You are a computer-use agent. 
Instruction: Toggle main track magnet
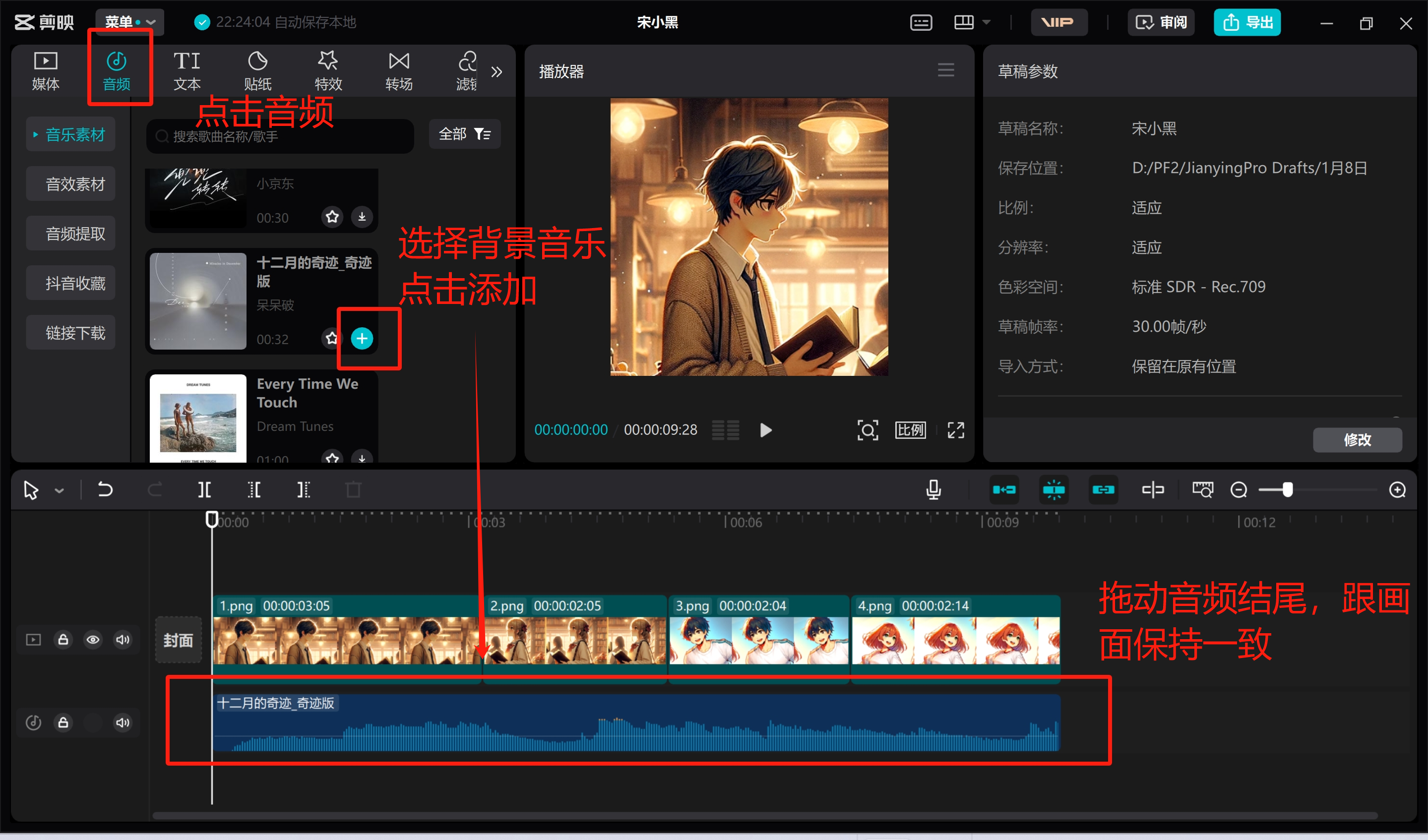pos(1004,490)
